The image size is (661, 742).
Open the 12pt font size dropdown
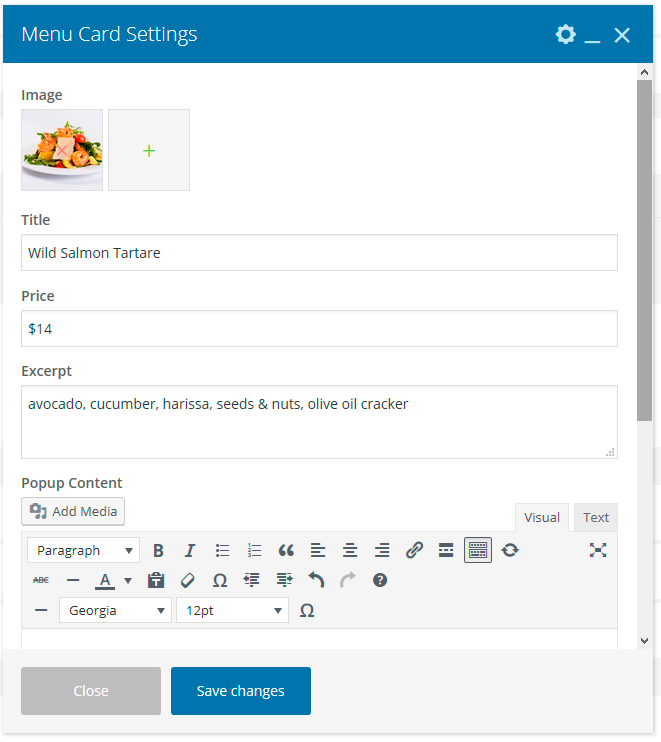tap(232, 610)
